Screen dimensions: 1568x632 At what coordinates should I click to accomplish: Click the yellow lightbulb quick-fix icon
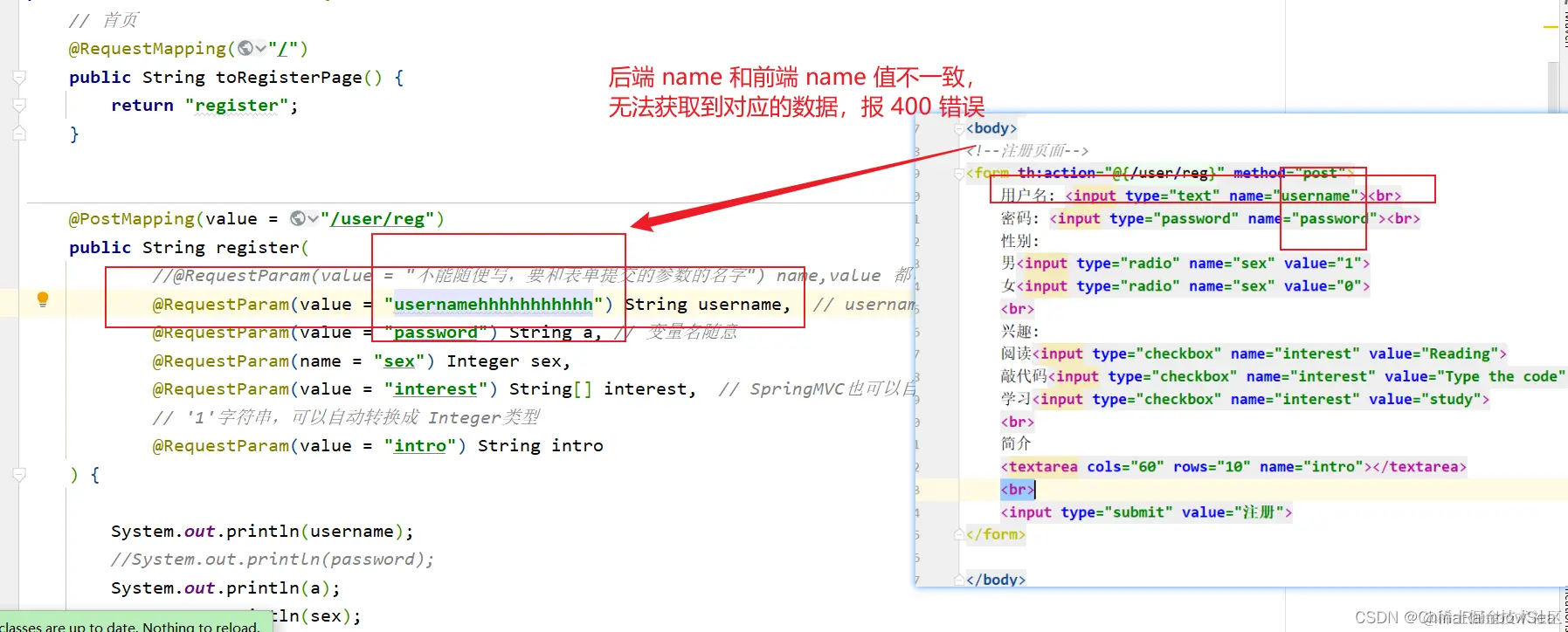43,299
